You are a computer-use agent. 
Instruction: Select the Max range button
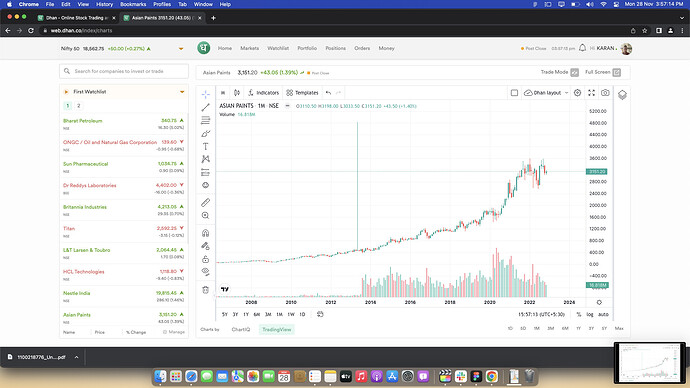(x=619, y=328)
